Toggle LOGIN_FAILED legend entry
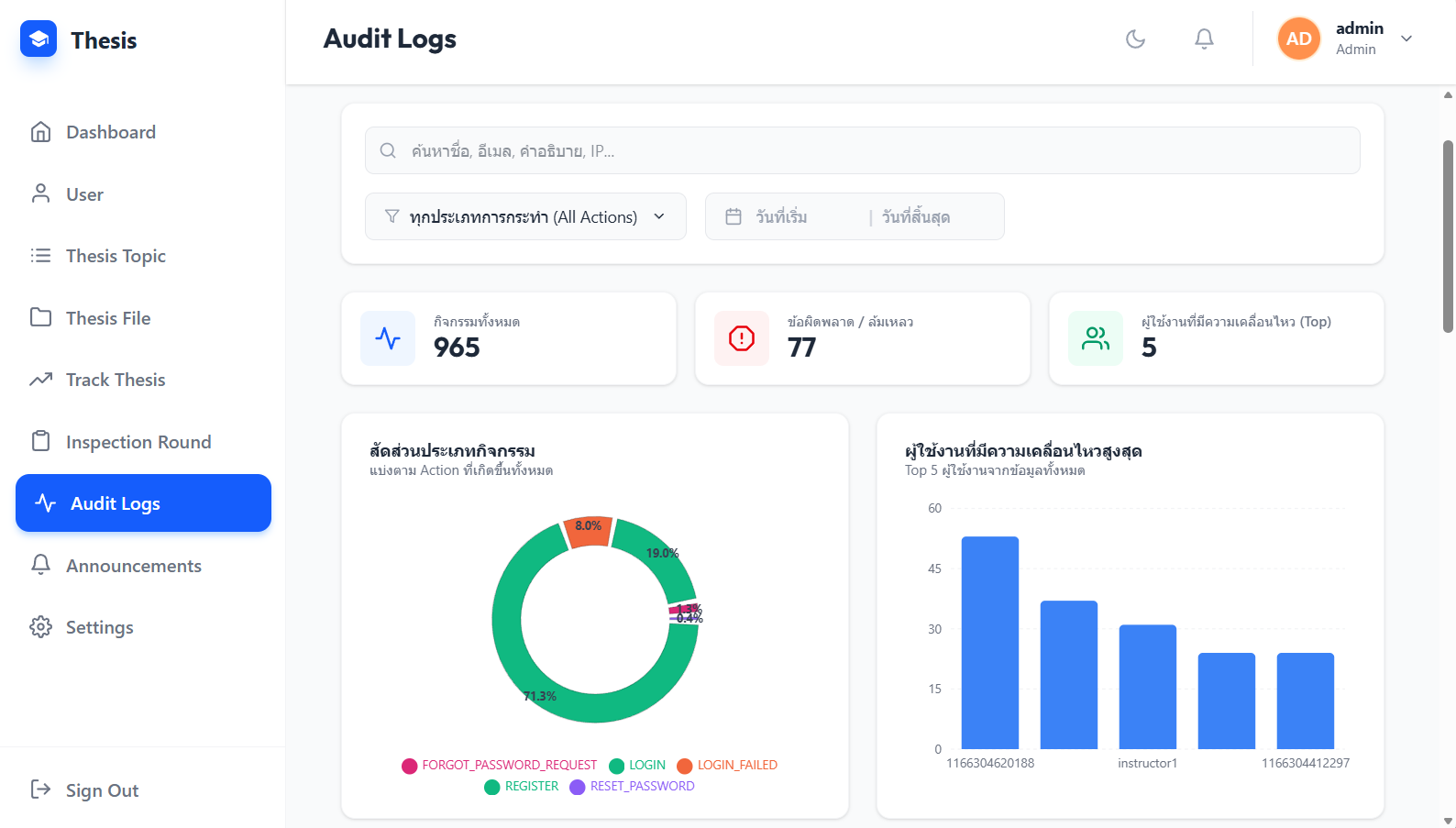Viewport: 1456px width, 828px height. pos(727,765)
